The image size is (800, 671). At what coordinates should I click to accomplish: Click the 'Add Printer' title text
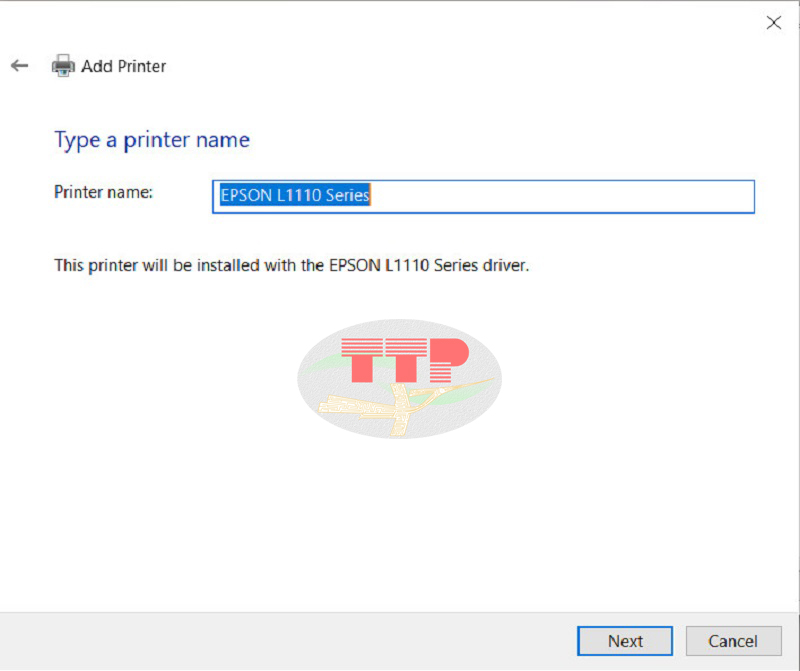pyautogui.click(x=123, y=66)
